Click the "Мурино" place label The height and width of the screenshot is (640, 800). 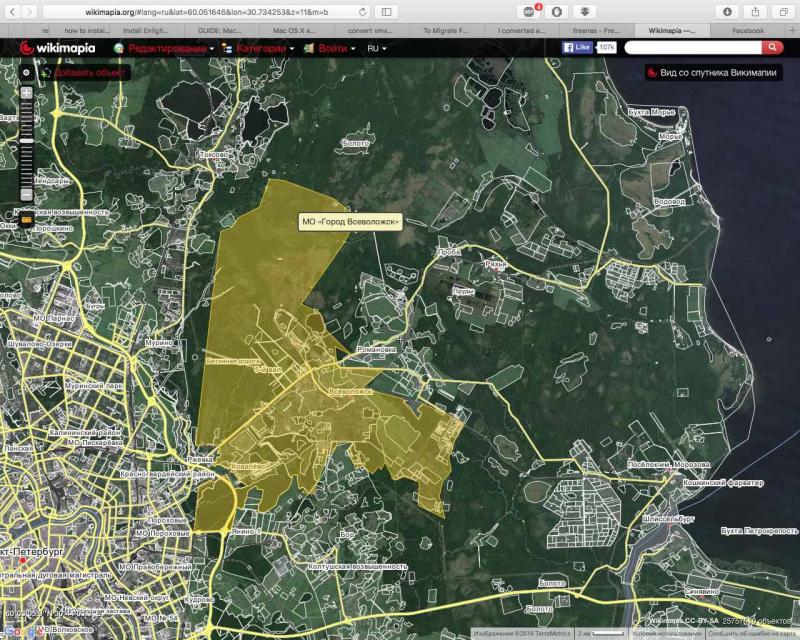(x=159, y=343)
